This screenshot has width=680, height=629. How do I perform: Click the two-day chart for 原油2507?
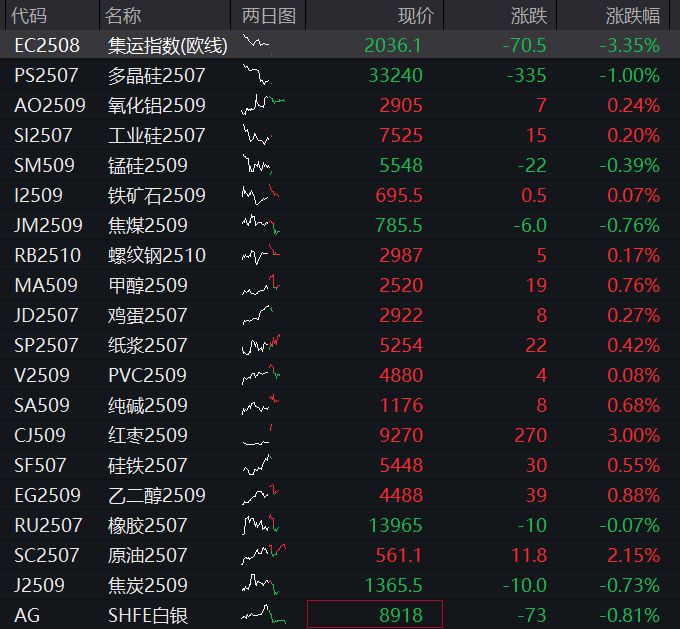click(x=264, y=555)
